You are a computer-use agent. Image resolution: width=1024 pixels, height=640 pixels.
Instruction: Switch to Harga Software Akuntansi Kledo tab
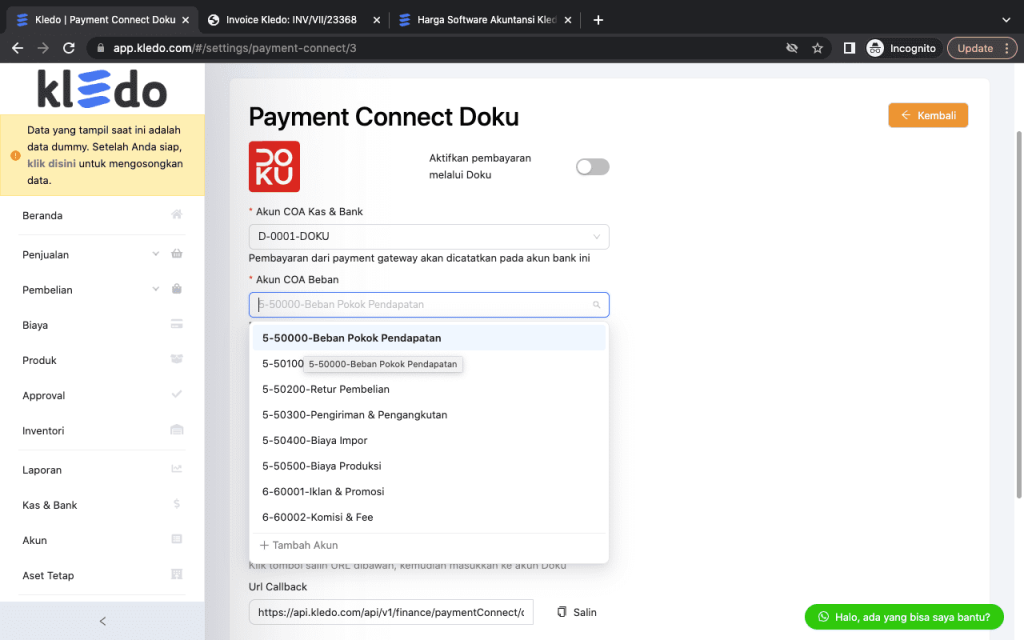pyautogui.click(x=486, y=20)
